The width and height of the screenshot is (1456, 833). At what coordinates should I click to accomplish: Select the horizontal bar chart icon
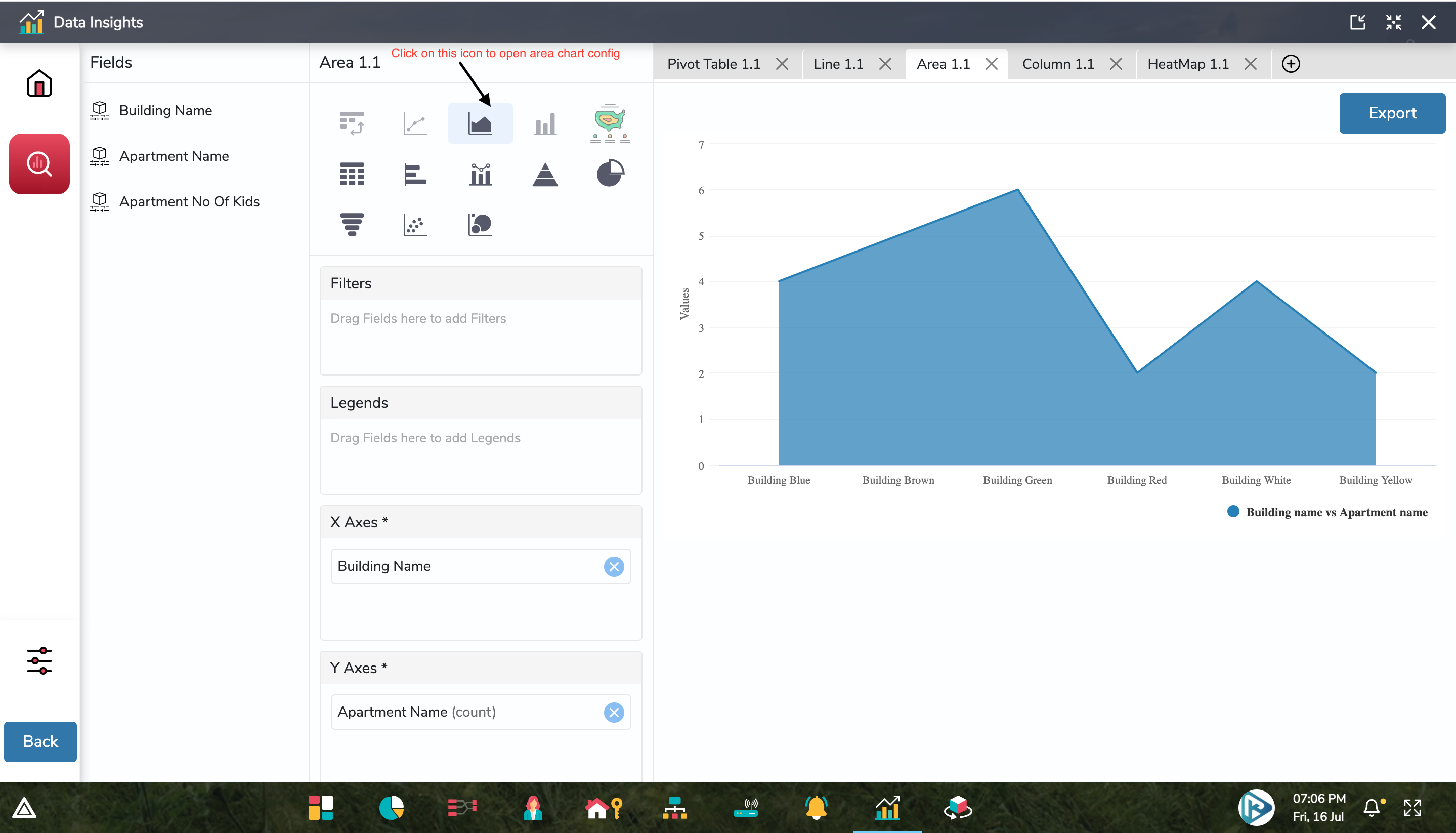(415, 174)
